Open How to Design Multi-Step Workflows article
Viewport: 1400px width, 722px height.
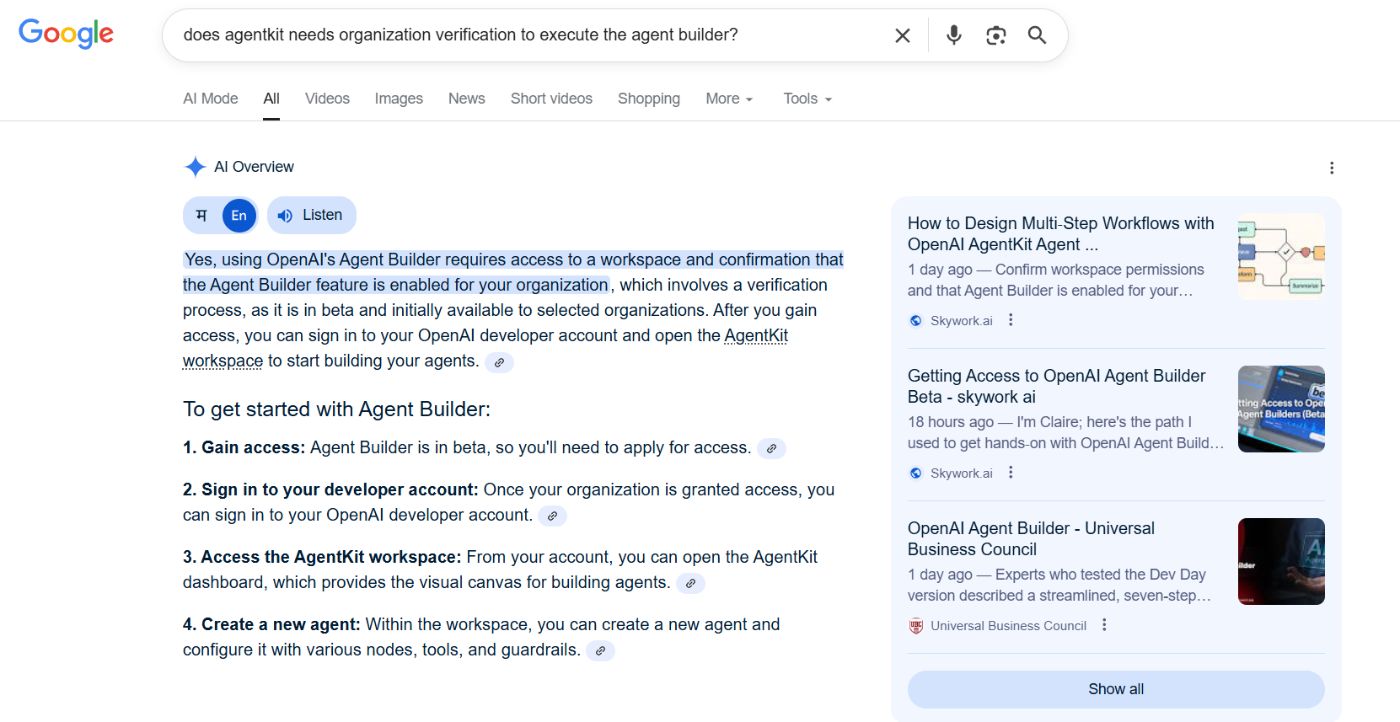coord(1060,234)
